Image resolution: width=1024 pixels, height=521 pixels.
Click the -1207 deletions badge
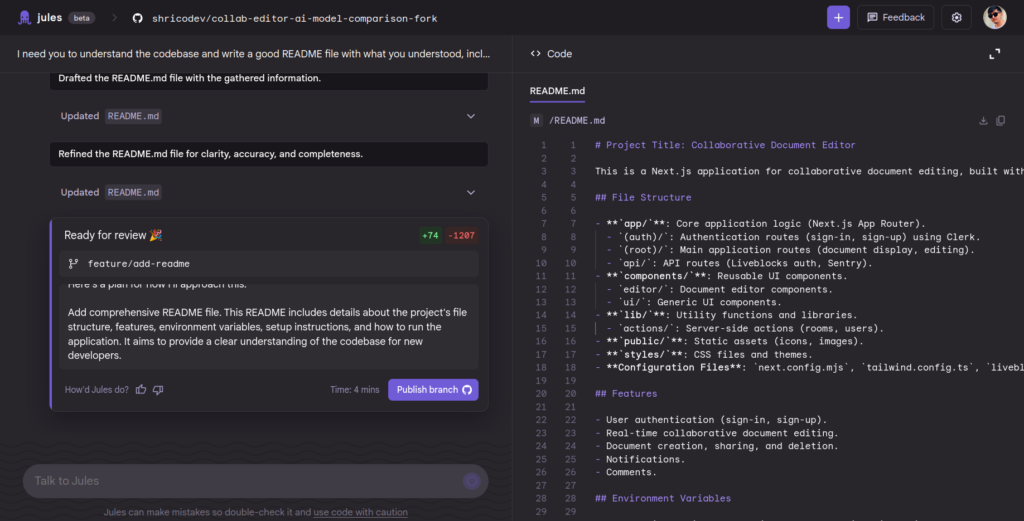(462, 236)
